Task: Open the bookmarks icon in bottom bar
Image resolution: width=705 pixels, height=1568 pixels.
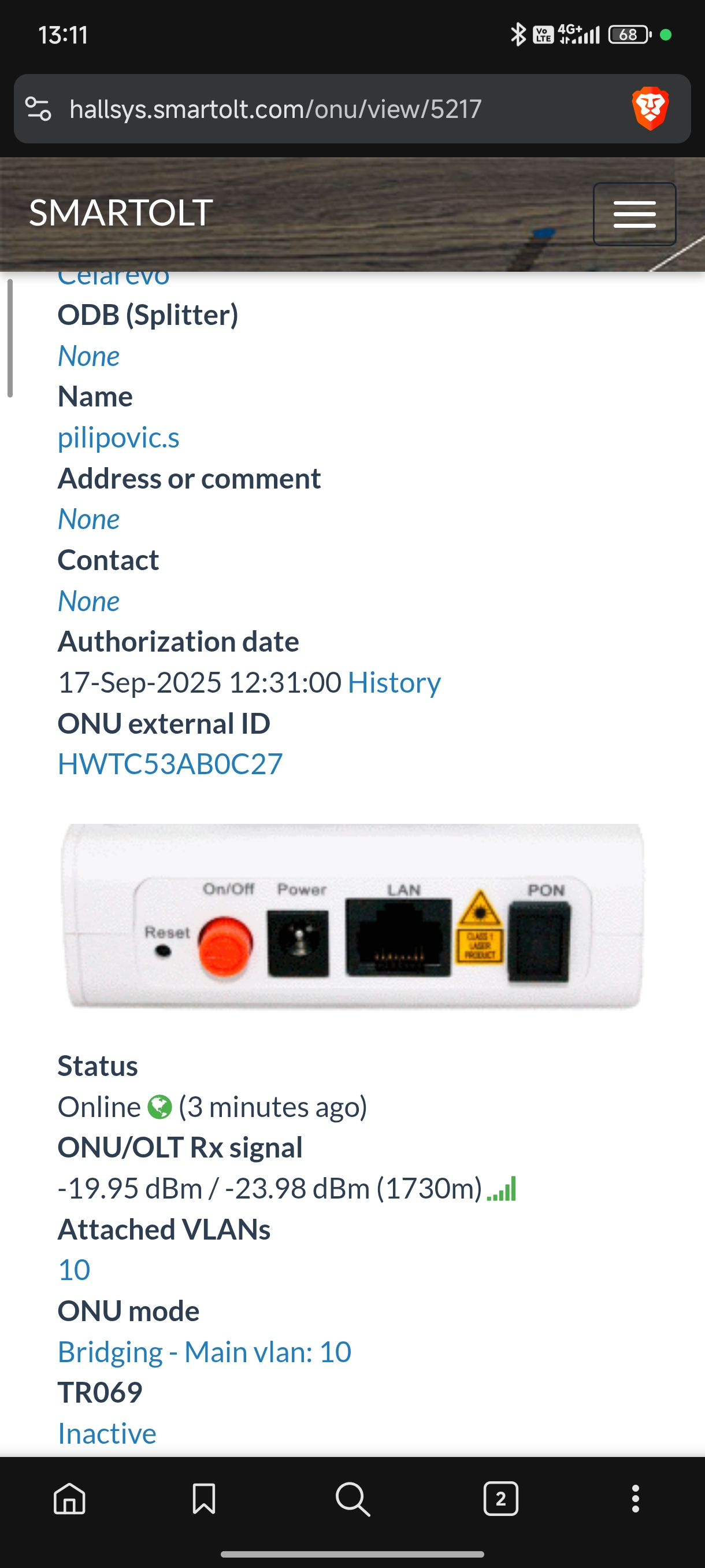Action: (x=204, y=1498)
